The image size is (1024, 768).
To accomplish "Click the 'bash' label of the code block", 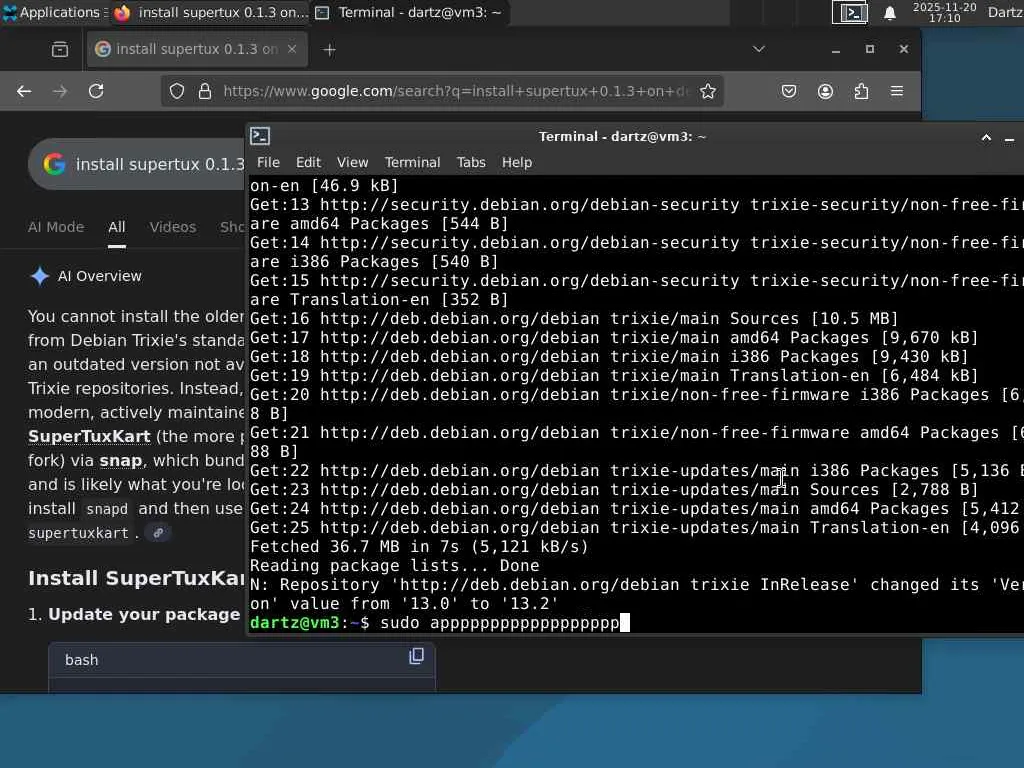I will point(82,660).
